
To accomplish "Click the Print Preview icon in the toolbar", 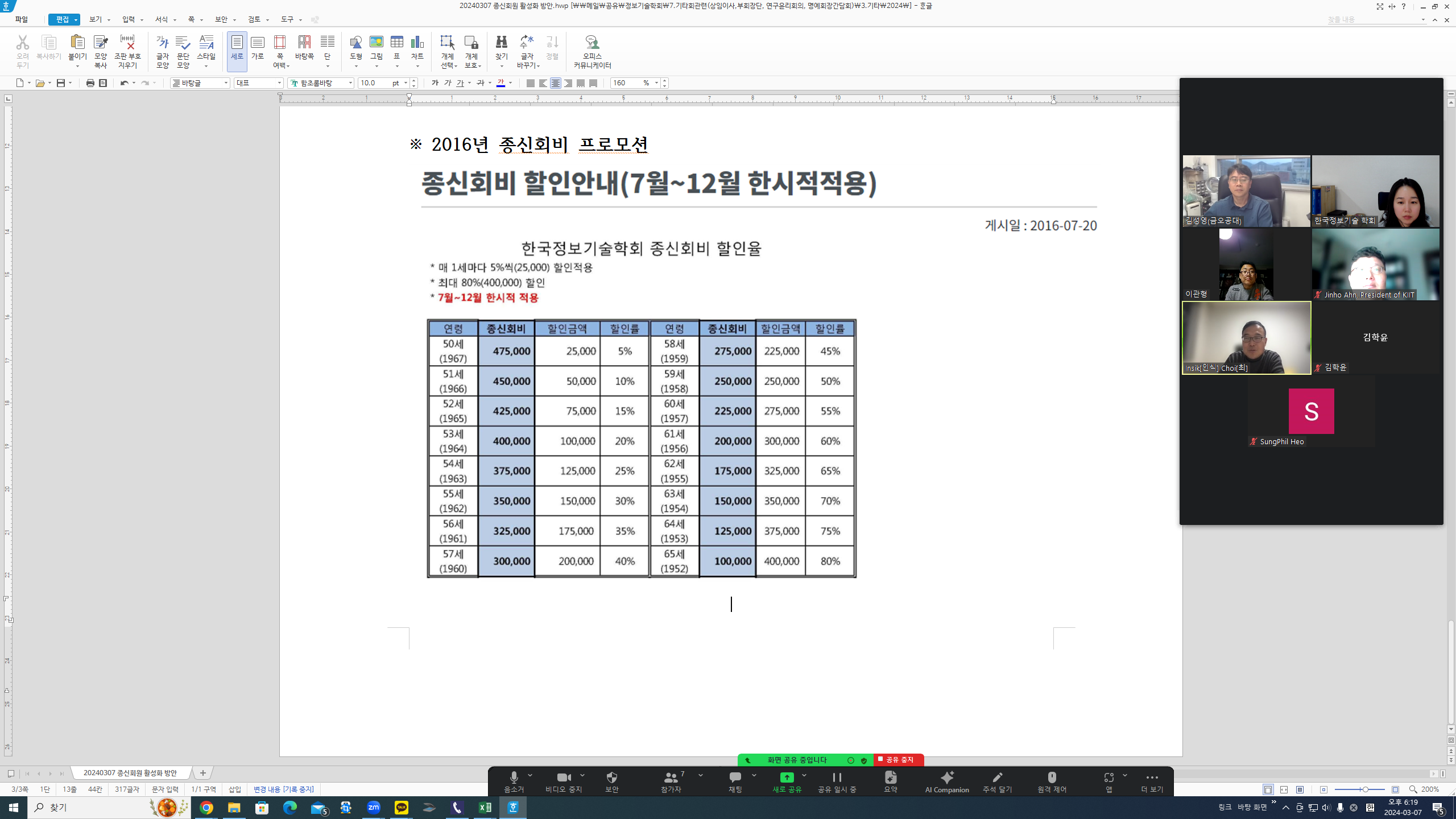I will [x=103, y=83].
